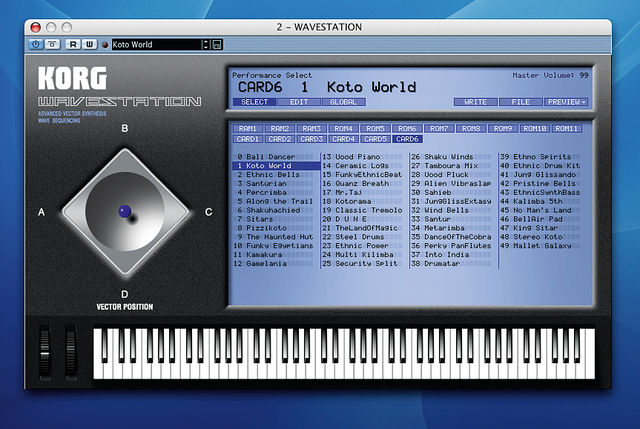
Task: Select performance 12 Gamelania
Action: pyautogui.click(x=276, y=264)
